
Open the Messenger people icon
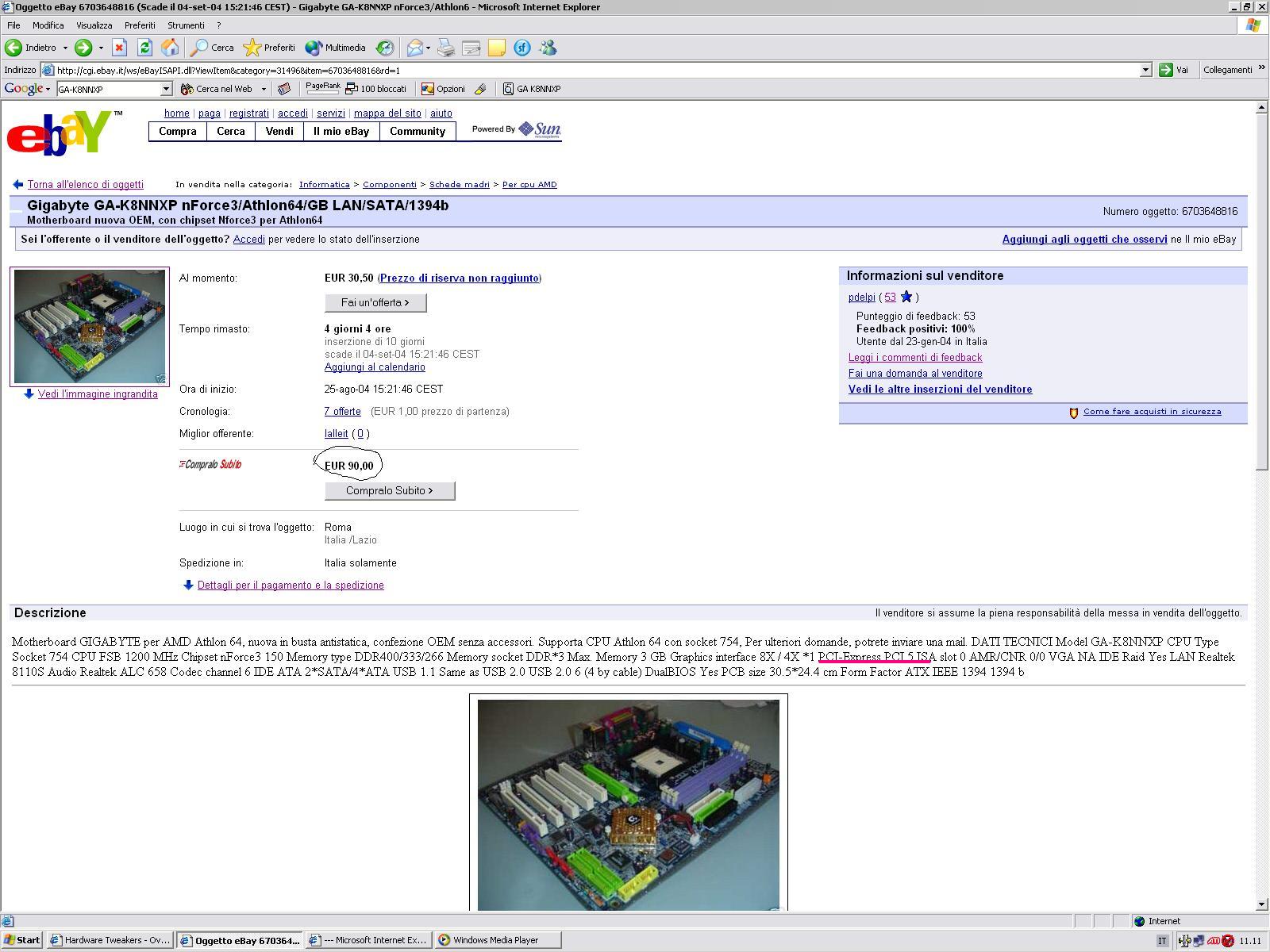point(548,48)
